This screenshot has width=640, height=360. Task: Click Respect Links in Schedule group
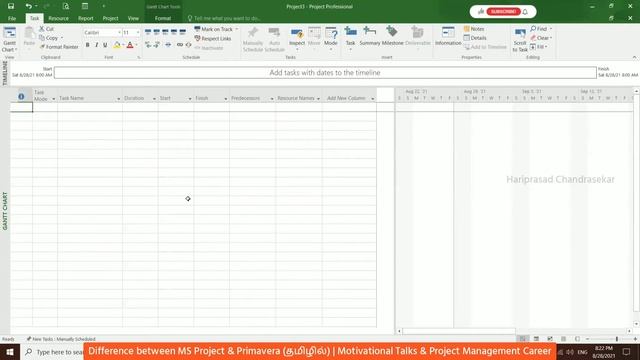213,38
